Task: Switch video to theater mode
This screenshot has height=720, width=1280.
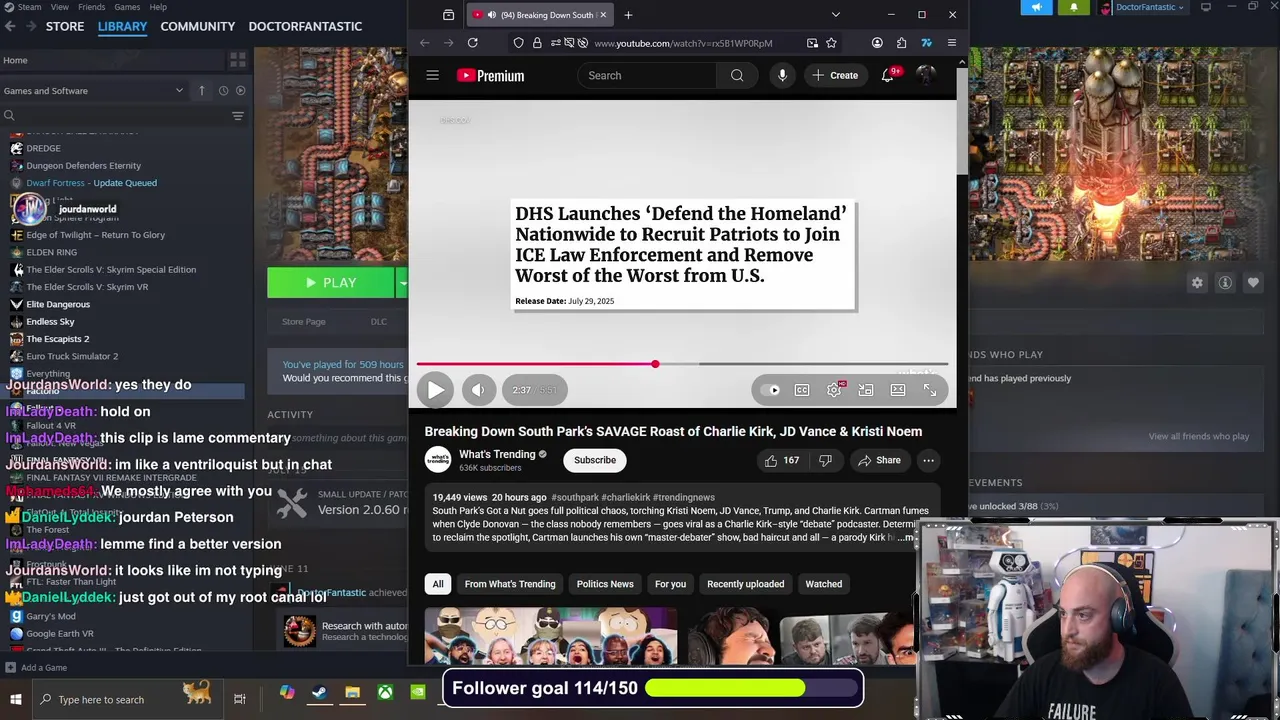Action: pyautogui.click(x=898, y=390)
